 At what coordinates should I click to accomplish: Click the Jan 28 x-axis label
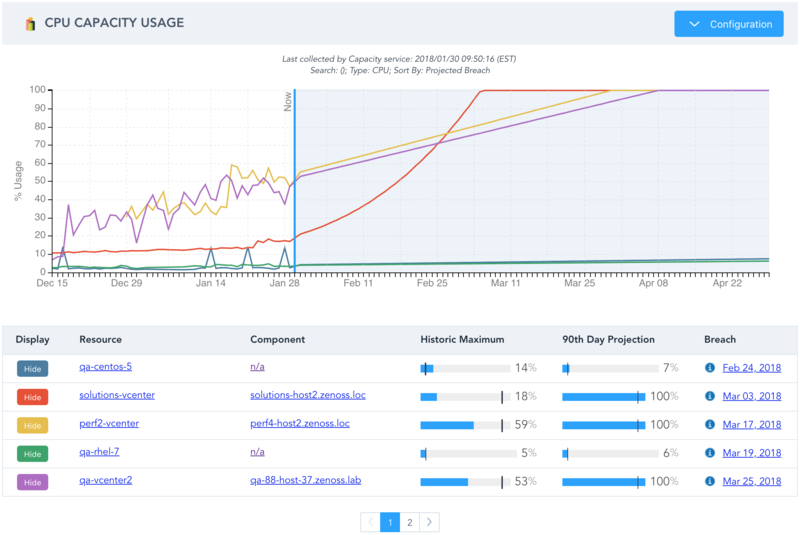pyautogui.click(x=285, y=283)
